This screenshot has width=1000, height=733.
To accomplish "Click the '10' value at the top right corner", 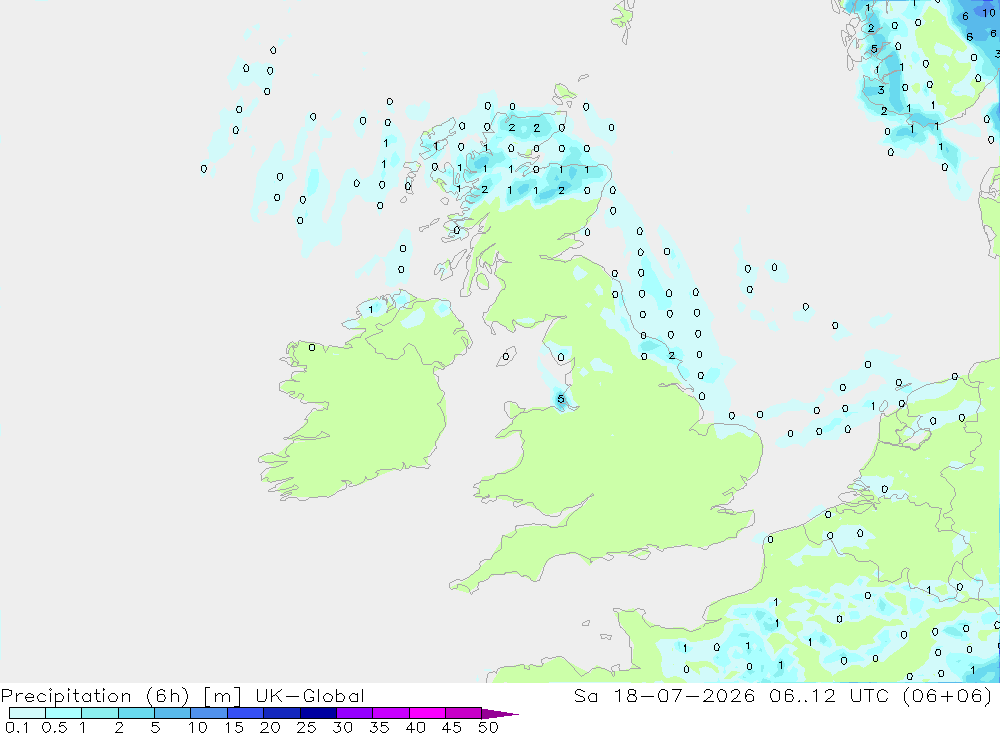I will [x=988, y=13].
